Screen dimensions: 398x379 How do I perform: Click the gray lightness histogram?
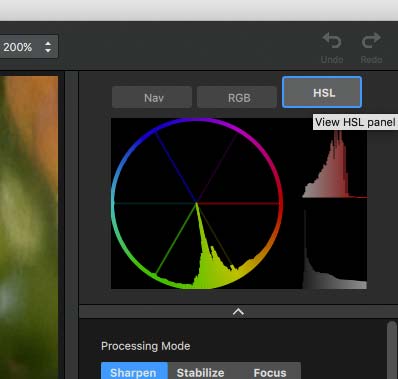click(335, 249)
